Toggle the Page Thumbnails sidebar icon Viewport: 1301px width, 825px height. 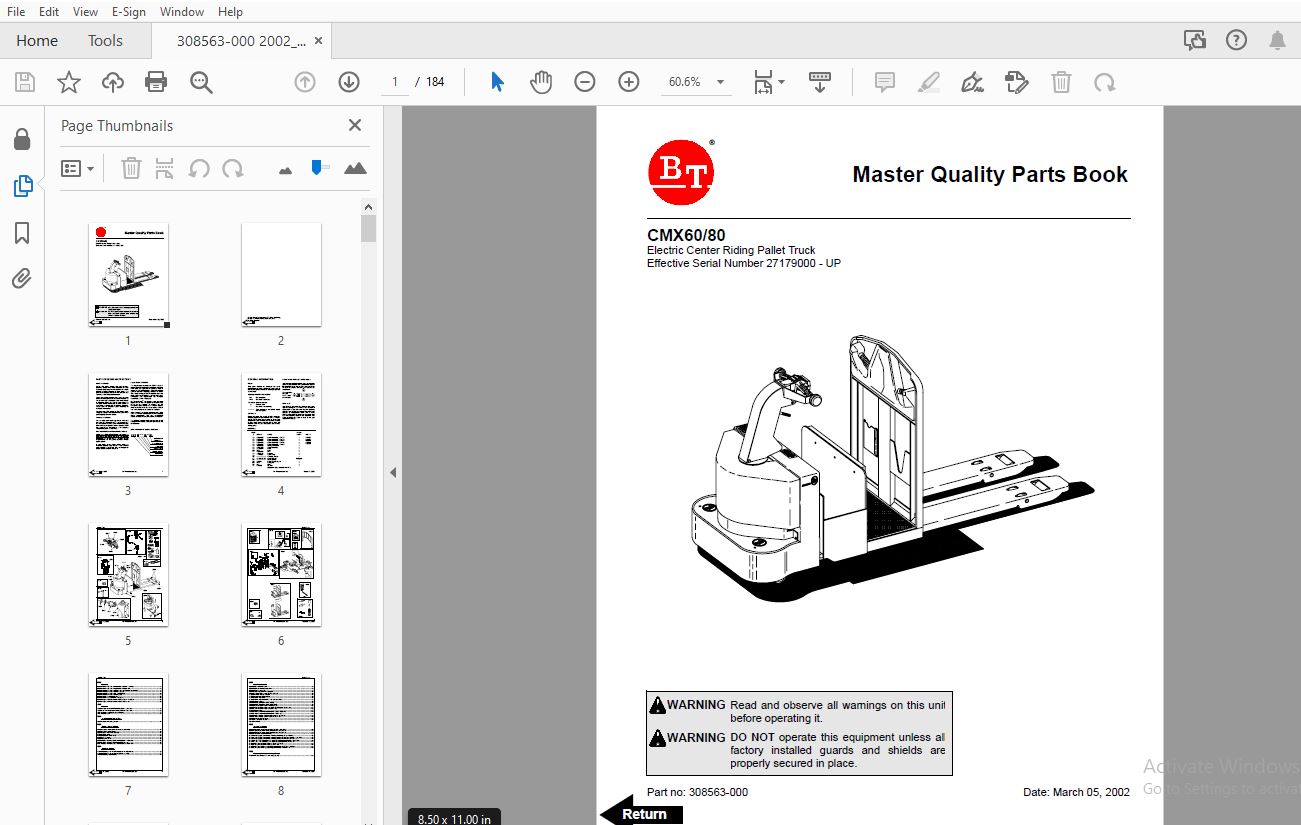pos(22,186)
